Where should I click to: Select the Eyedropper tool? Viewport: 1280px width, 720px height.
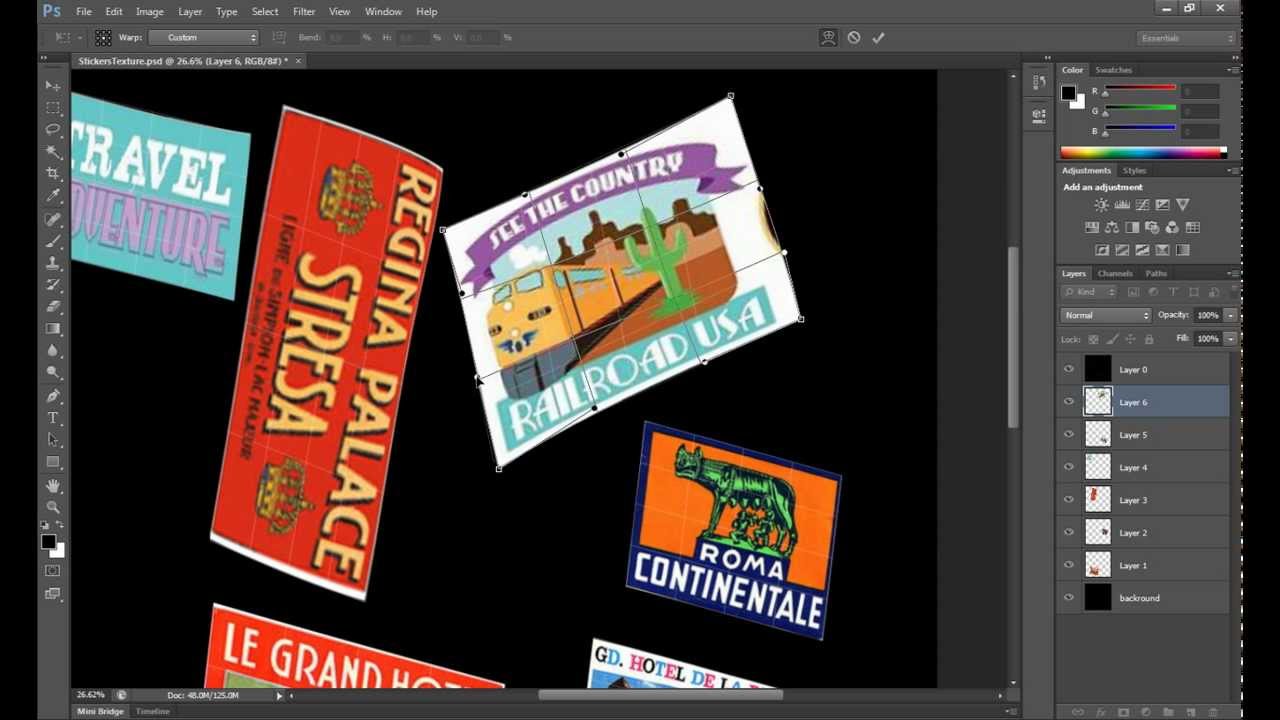pyautogui.click(x=53, y=196)
